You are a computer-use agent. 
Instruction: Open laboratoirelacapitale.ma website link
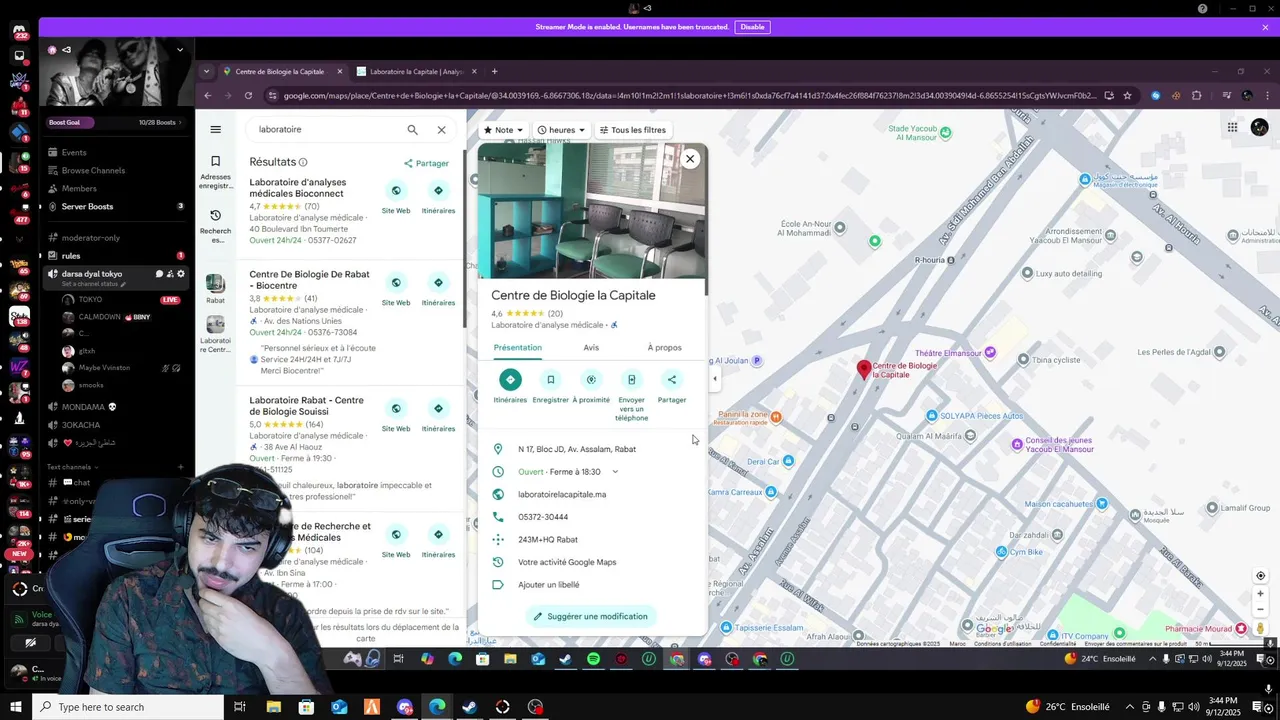point(562,494)
